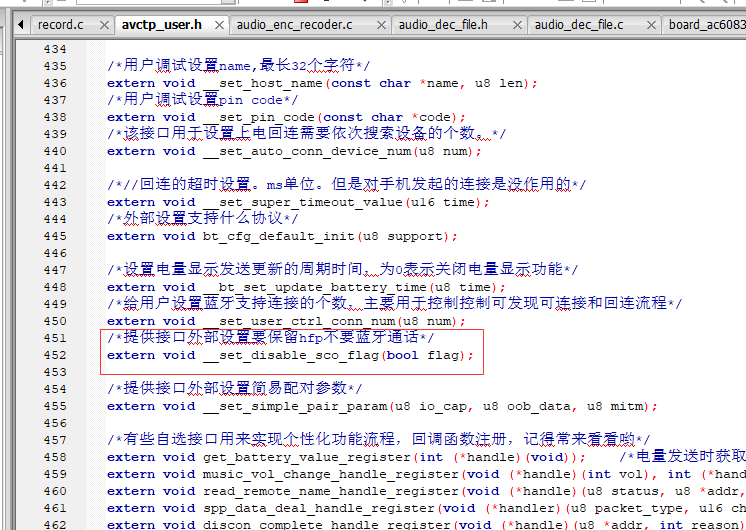Close the avctp_user.h tab

[219, 25]
